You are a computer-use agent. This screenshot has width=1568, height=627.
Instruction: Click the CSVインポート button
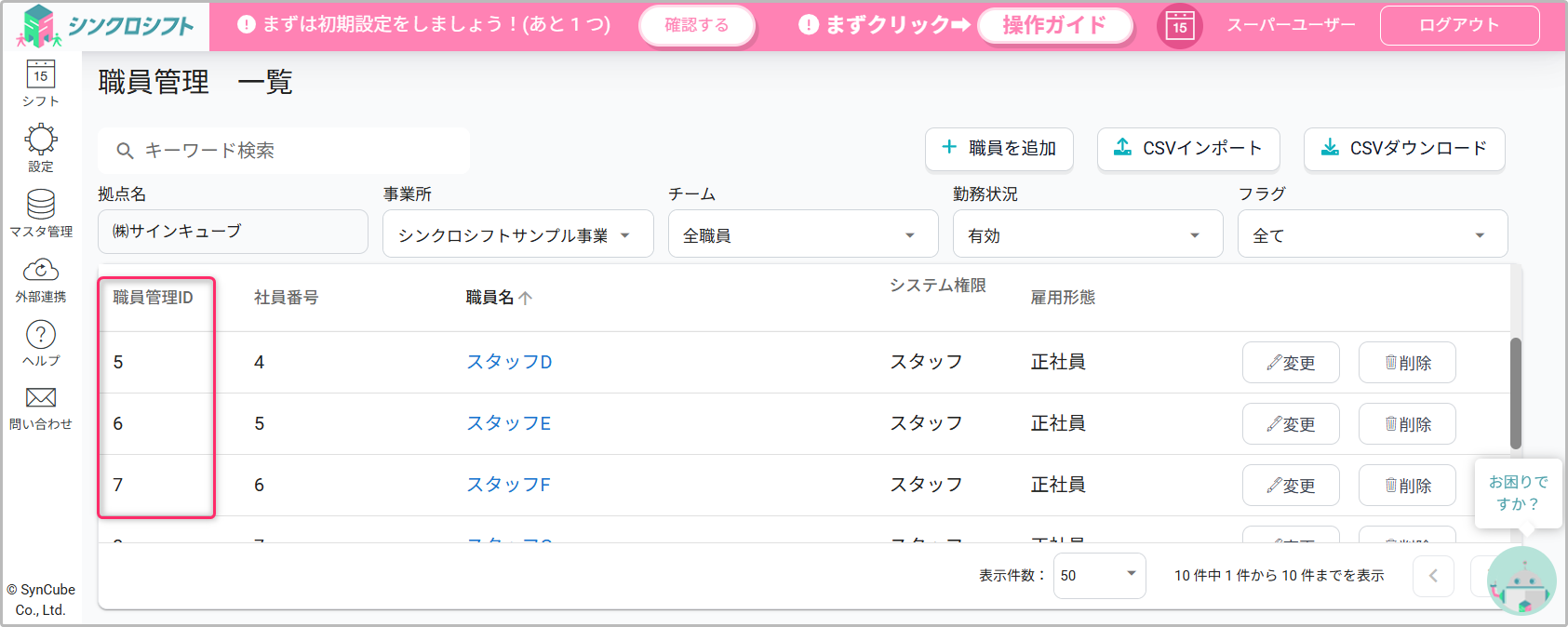[x=1188, y=149]
